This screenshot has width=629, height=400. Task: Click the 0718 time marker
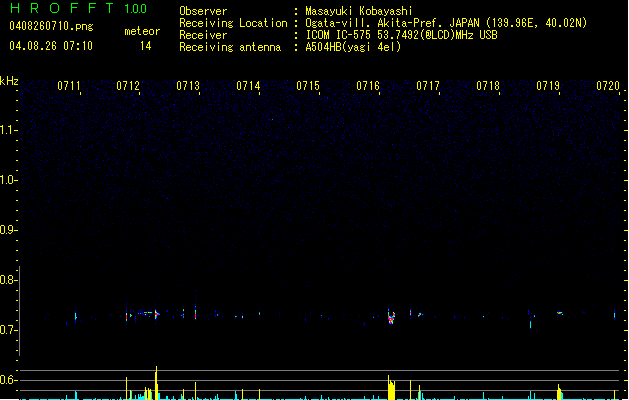point(488,86)
